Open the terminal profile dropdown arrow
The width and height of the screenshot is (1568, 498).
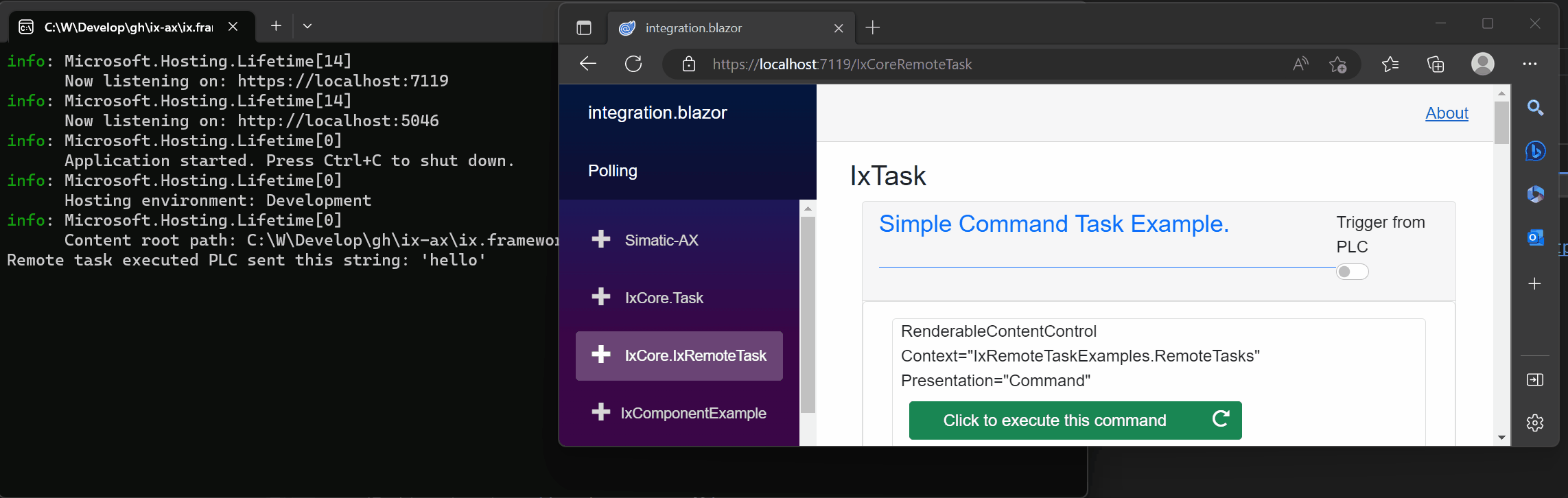click(307, 26)
